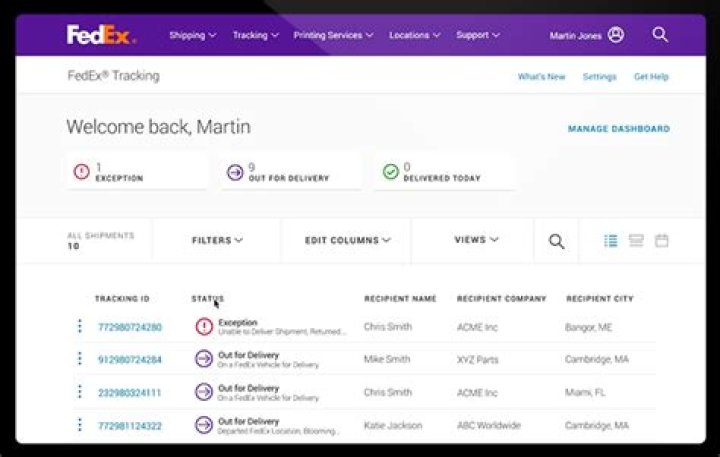Image resolution: width=720 pixels, height=457 pixels.
Task: Open options menu for shipment 912980724284
Action: (x=80, y=359)
